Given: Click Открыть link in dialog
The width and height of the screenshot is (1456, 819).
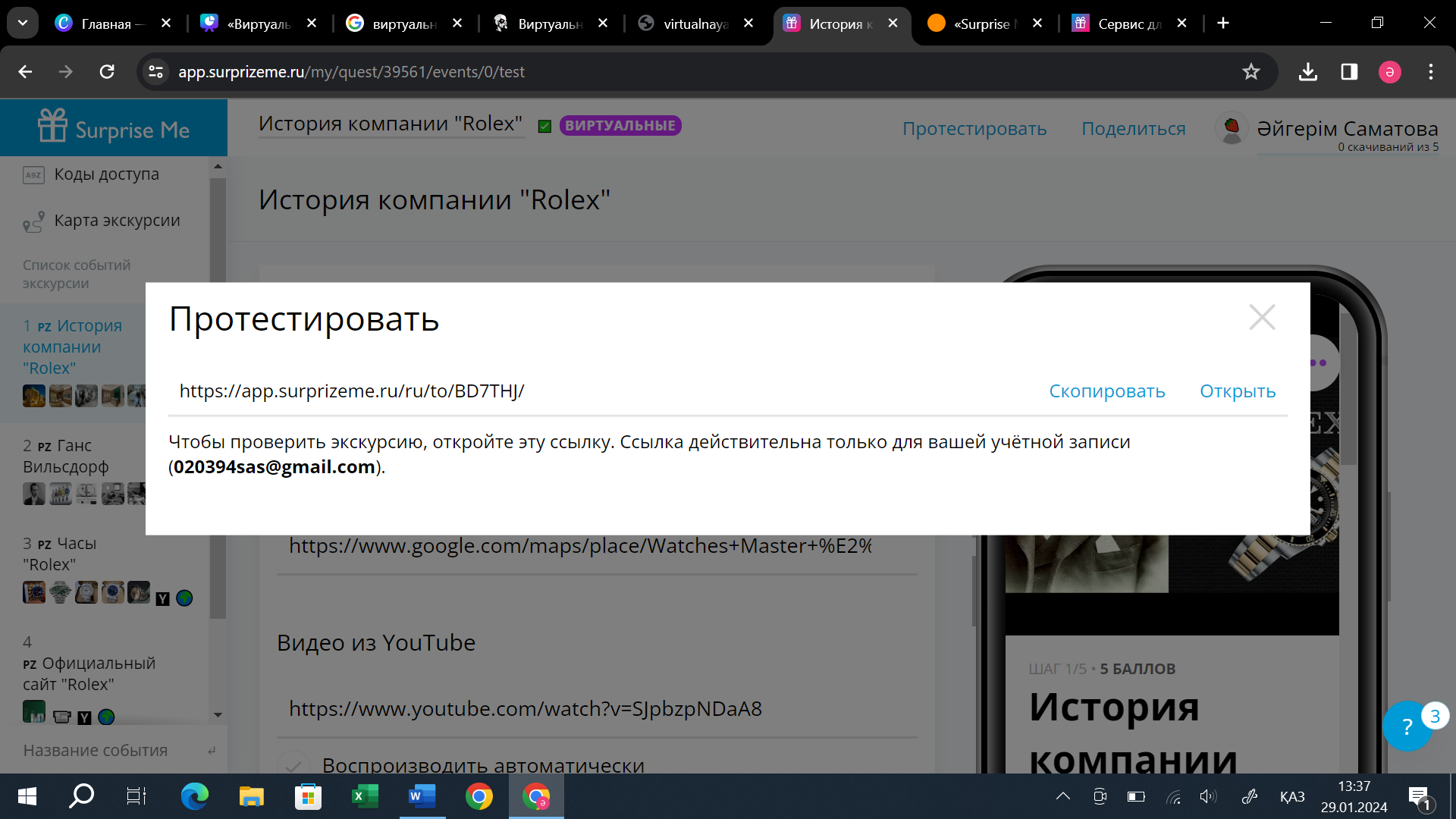Looking at the screenshot, I should click(x=1237, y=391).
